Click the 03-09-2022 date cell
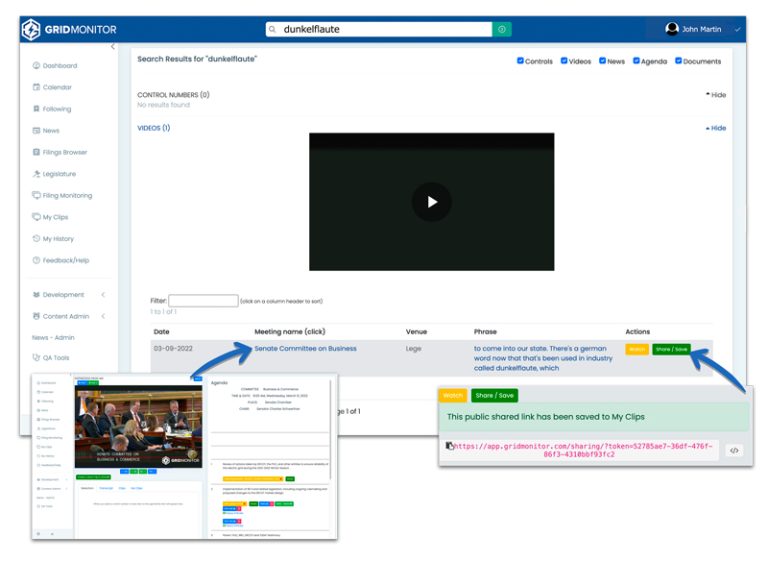The height and width of the screenshot is (561, 768). tap(173, 348)
